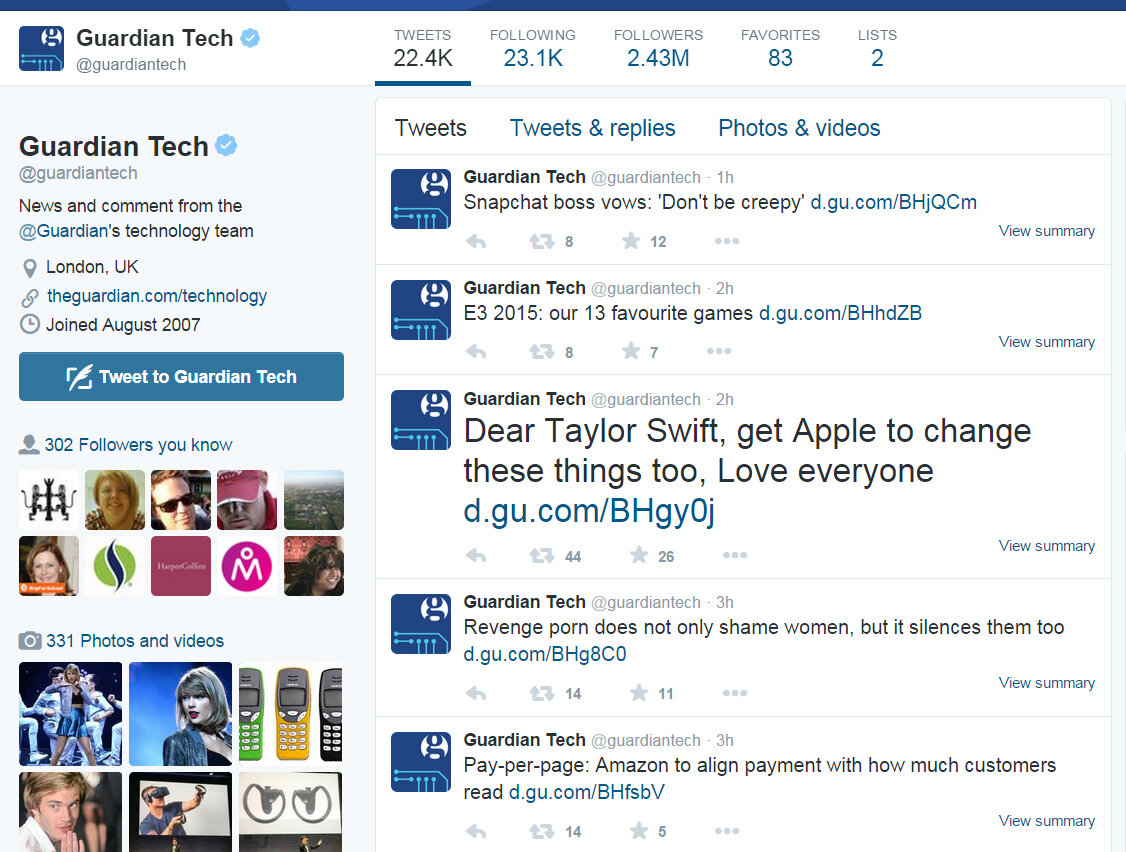The image size is (1126, 852).
Task: Switch to Photos & videos tab
Action: pos(799,128)
